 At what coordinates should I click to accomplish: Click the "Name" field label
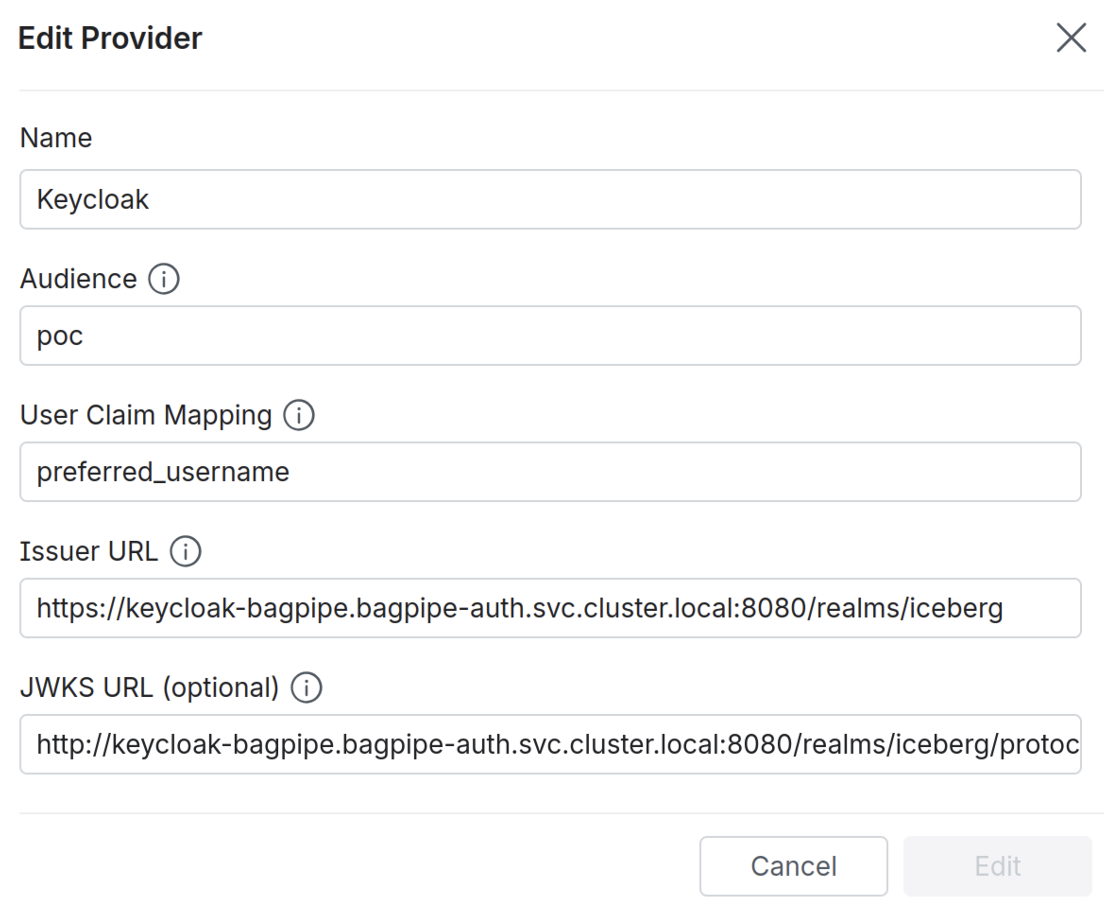56,138
